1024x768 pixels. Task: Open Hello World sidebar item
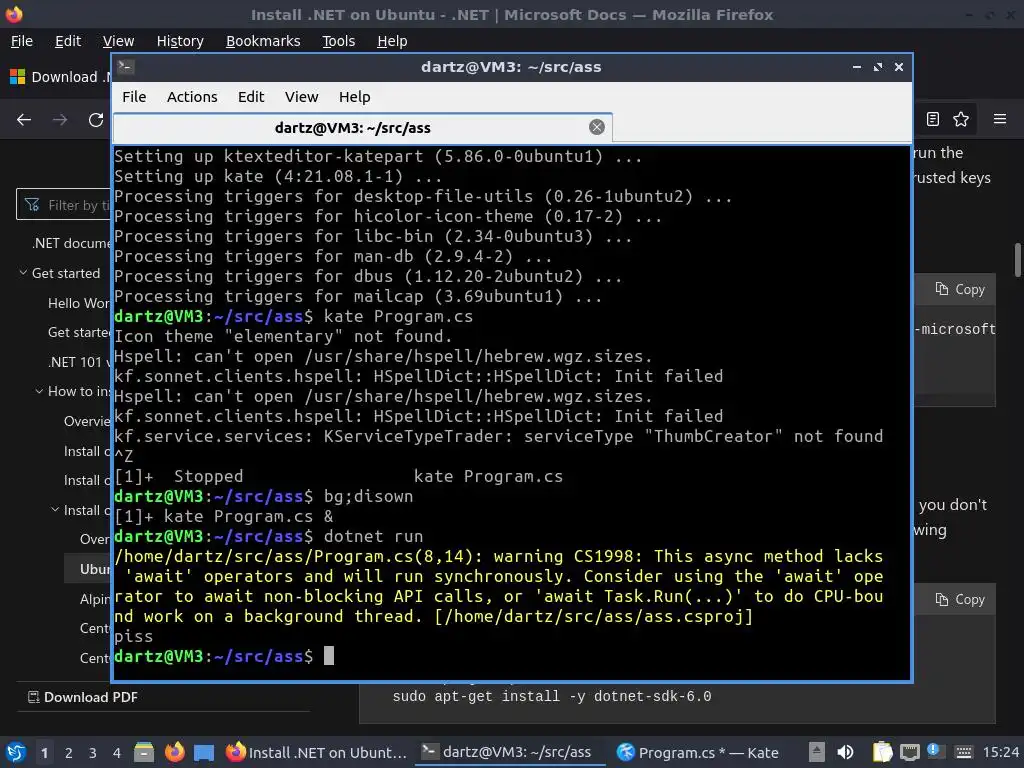point(79,303)
